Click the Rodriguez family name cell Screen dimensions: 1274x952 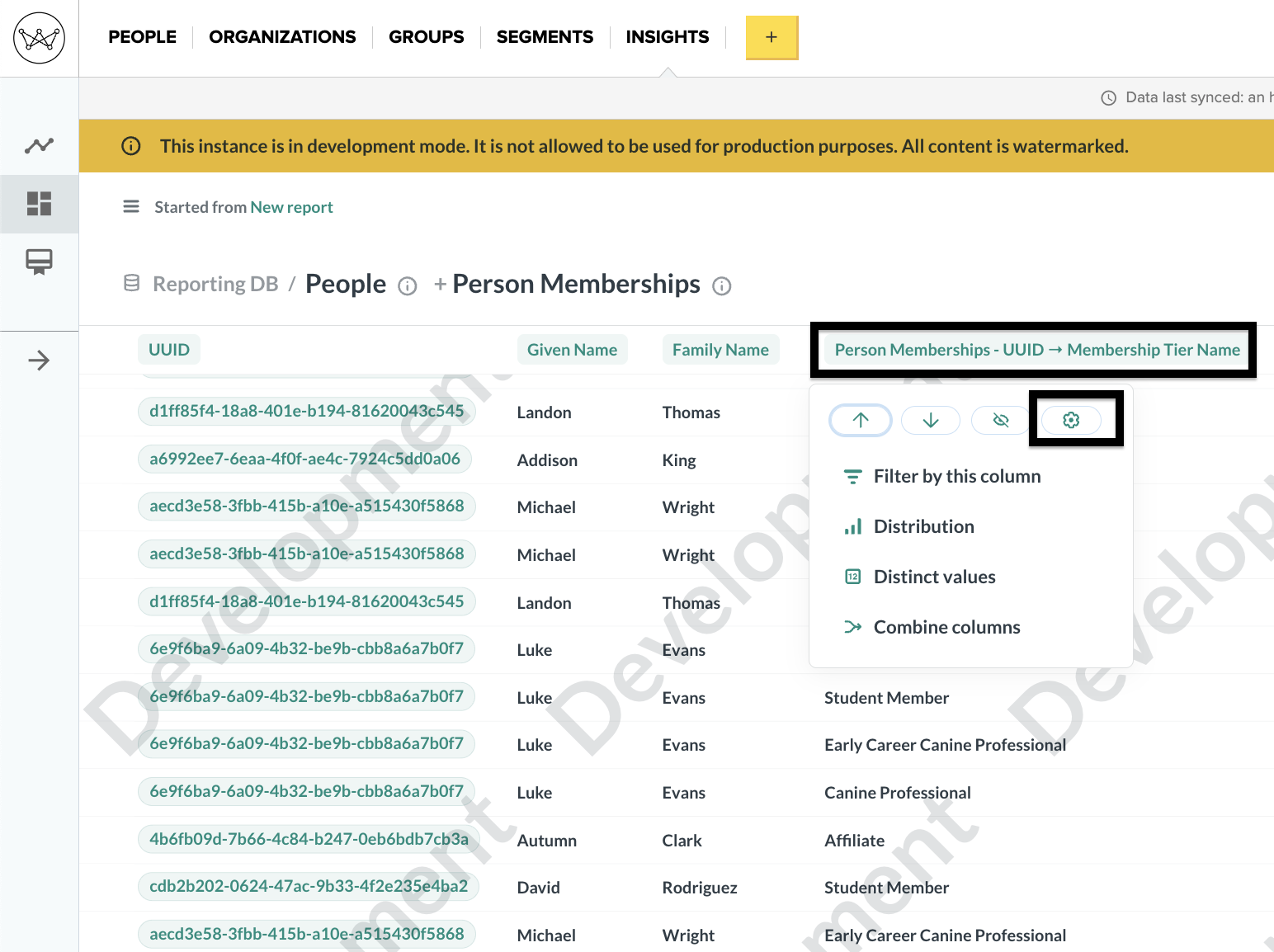tap(700, 888)
